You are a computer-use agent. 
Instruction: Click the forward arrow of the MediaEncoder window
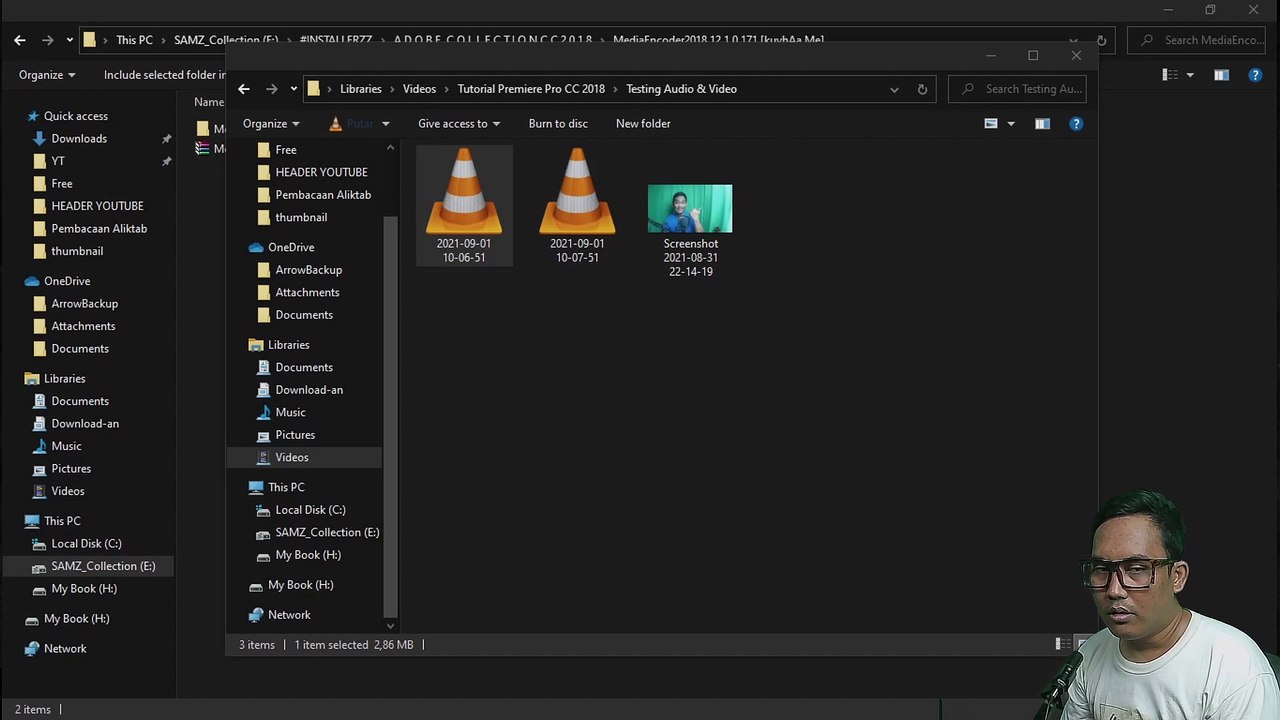click(x=47, y=40)
